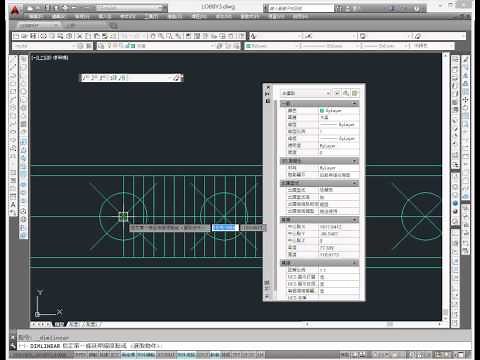Viewport: 480px width, 360px height.
Task: Click the first linetype ByLayer property value
Action: tap(339, 124)
